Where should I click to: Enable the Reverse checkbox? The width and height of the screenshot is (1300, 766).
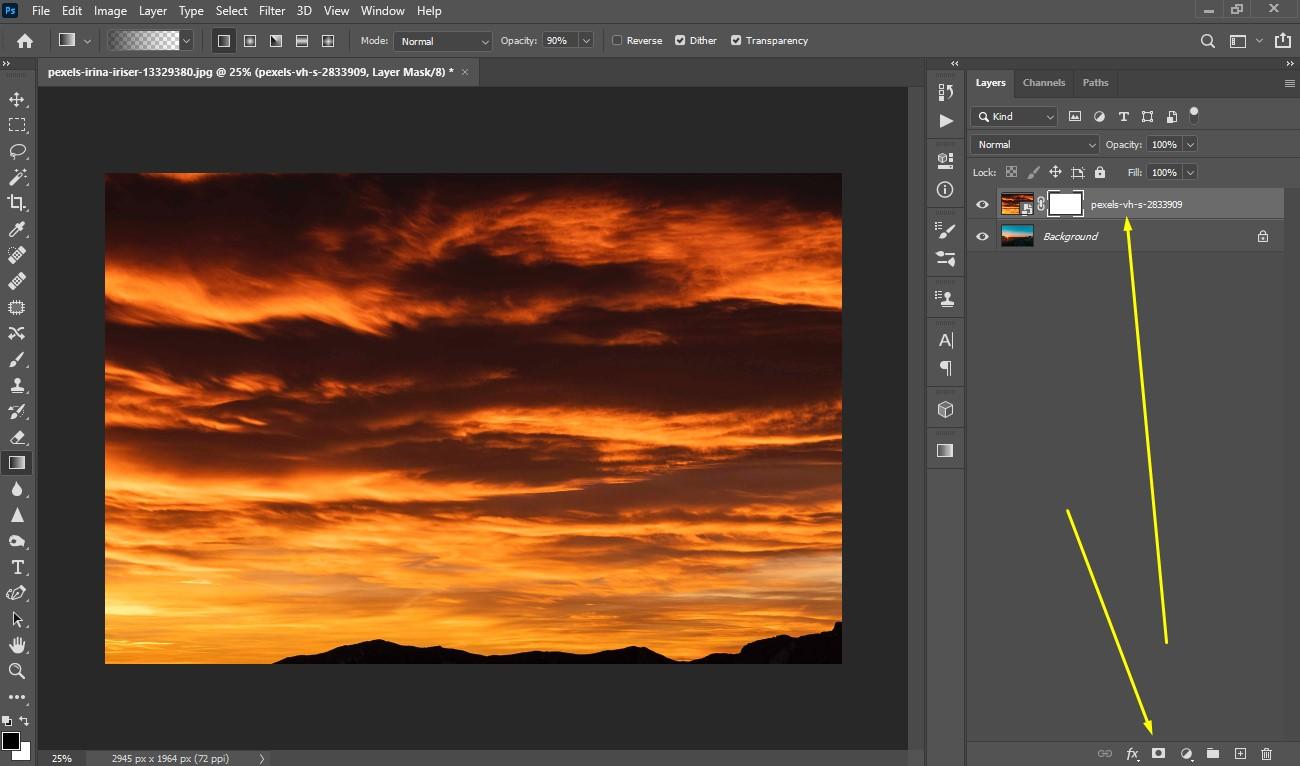click(617, 41)
